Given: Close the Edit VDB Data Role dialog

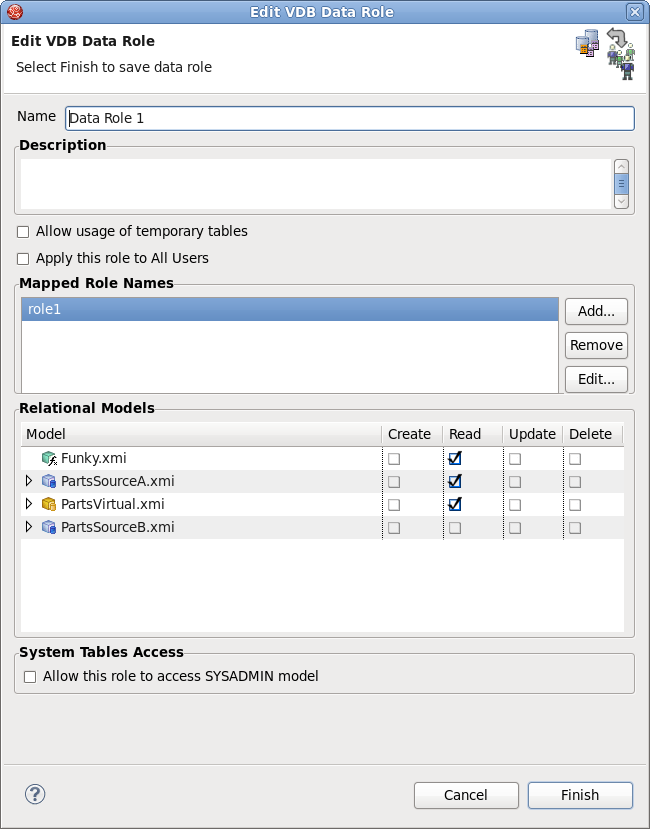Looking at the screenshot, I should (x=634, y=12).
